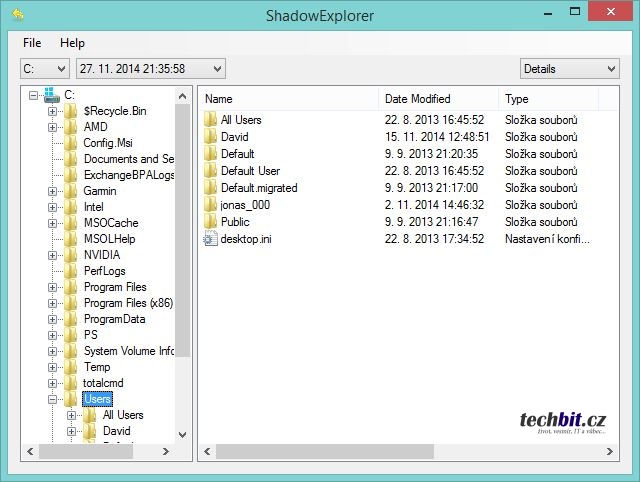
Task: Click the desktop.ini file icon
Action: click(x=211, y=239)
